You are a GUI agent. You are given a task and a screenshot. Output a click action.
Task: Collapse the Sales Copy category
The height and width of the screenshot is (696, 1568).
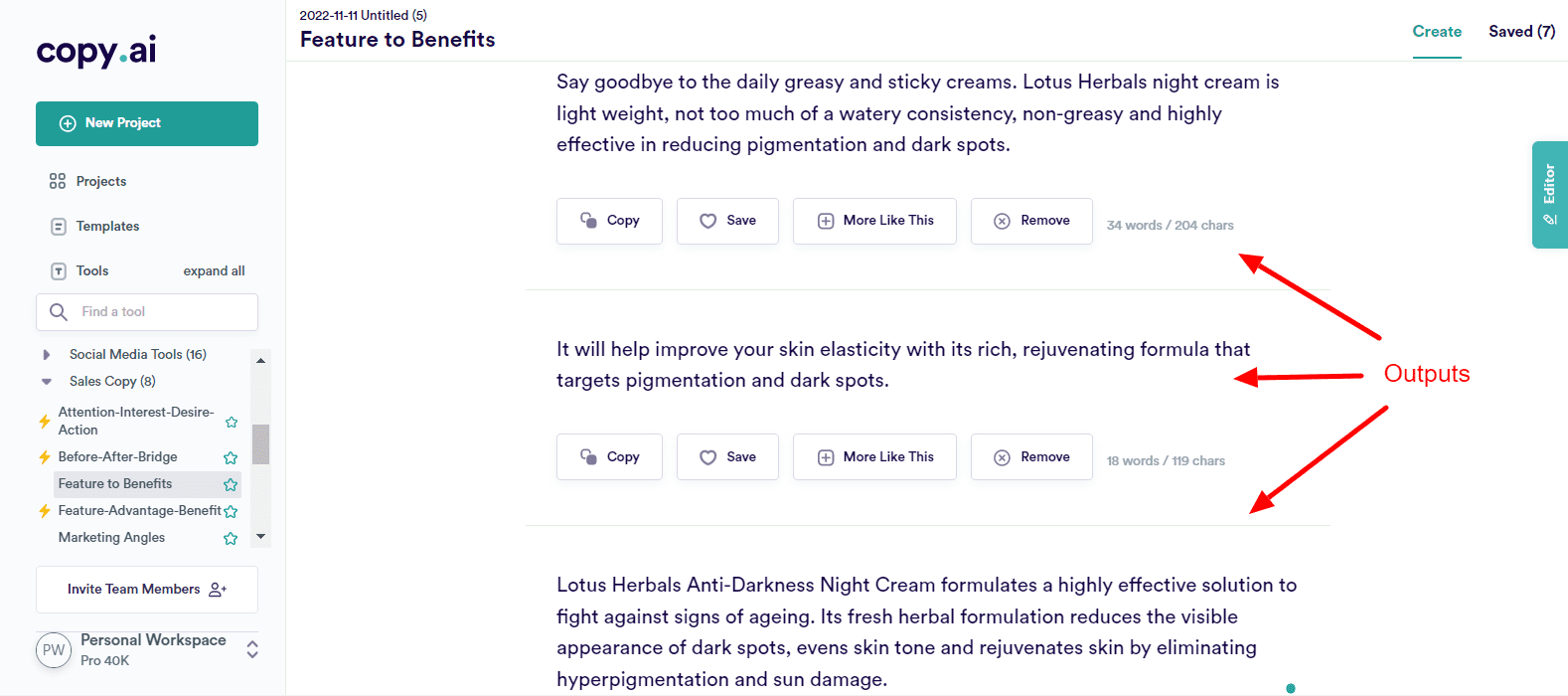pos(47,382)
